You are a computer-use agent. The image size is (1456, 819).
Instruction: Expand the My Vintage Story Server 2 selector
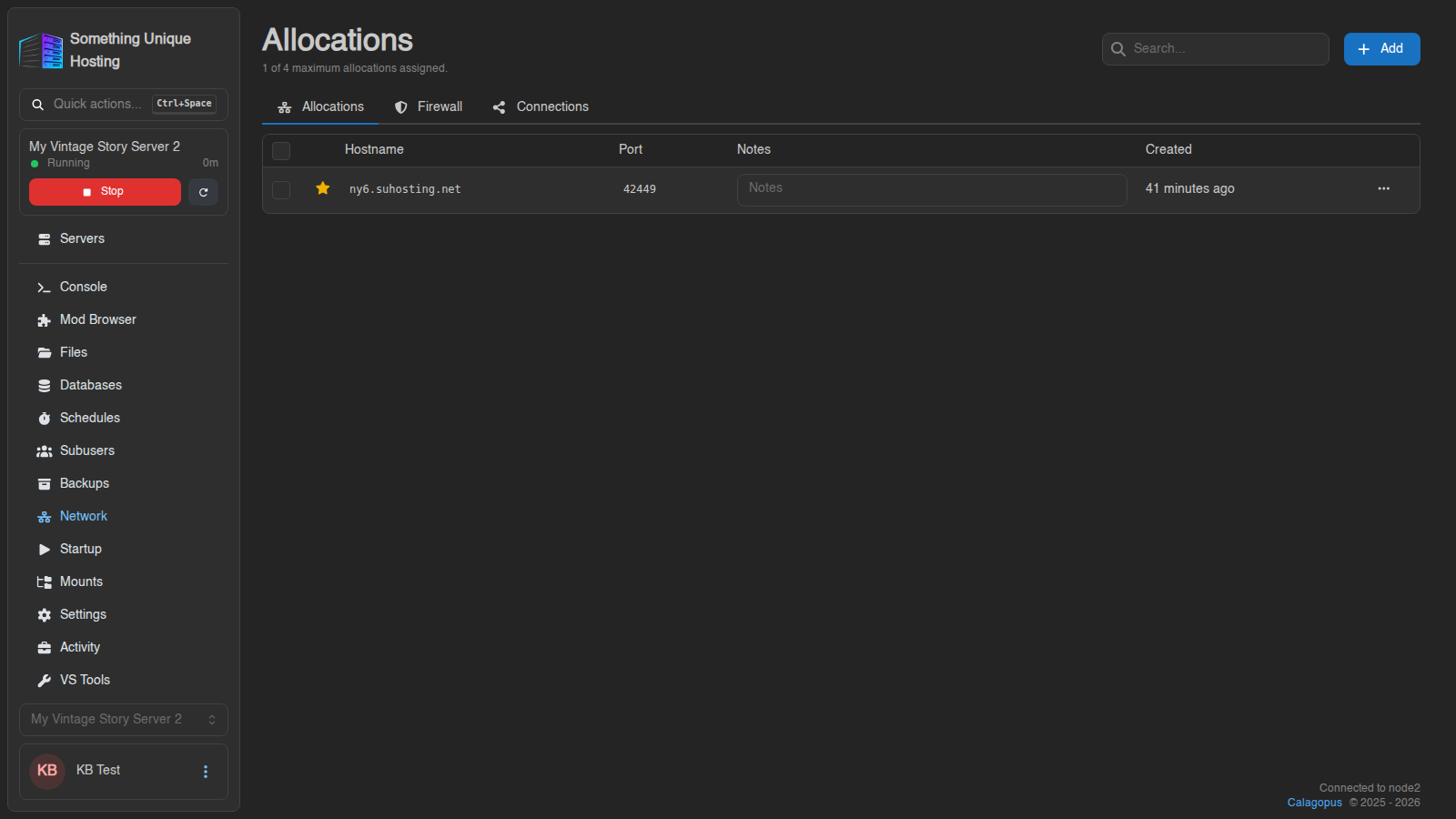(124, 719)
